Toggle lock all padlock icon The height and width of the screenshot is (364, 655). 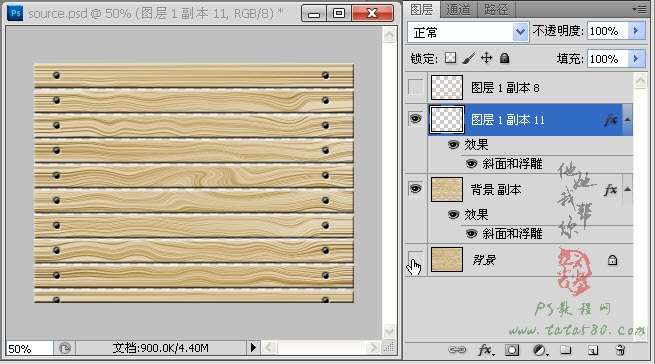[505, 58]
